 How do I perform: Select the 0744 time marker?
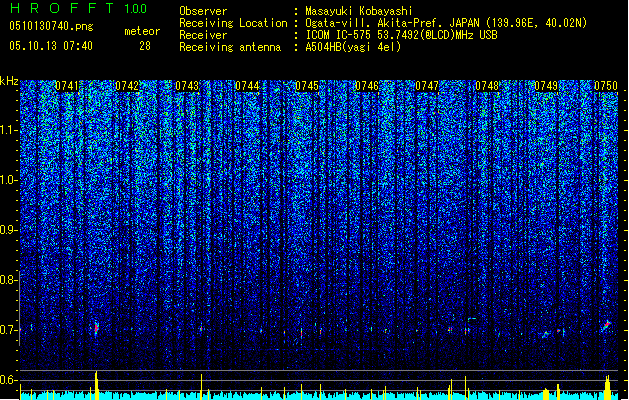pyautogui.click(x=247, y=86)
